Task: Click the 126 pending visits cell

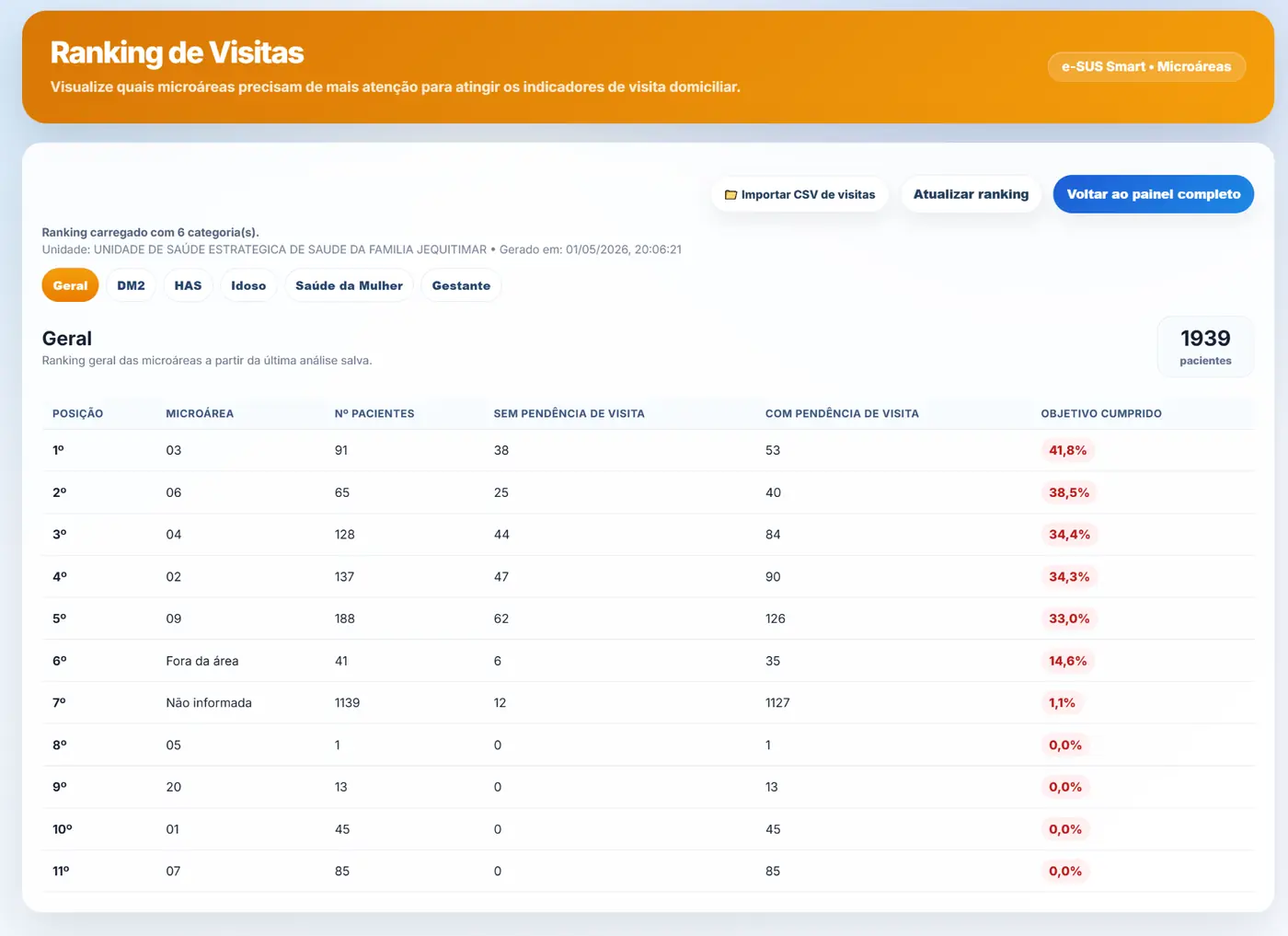Action: [x=776, y=618]
